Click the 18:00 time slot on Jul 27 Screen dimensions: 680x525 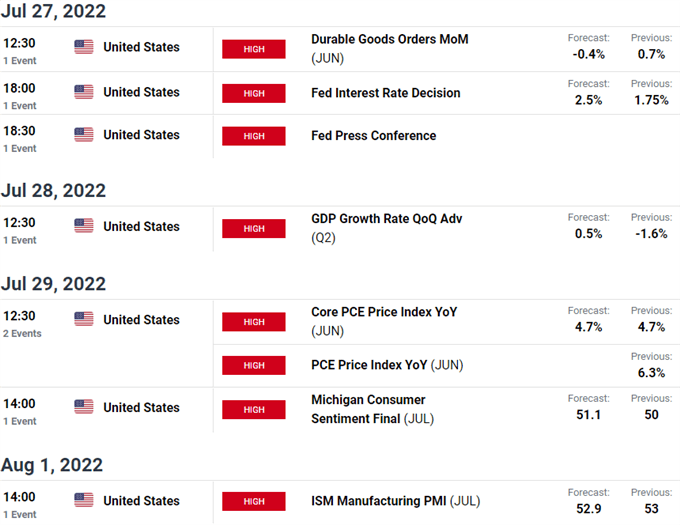19,88
